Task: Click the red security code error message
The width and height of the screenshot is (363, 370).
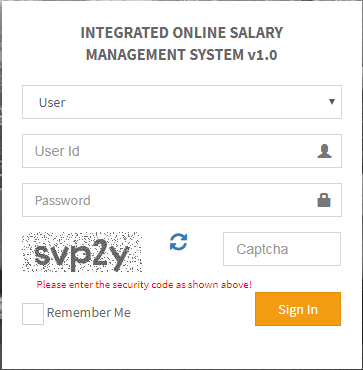Action: coord(144,285)
